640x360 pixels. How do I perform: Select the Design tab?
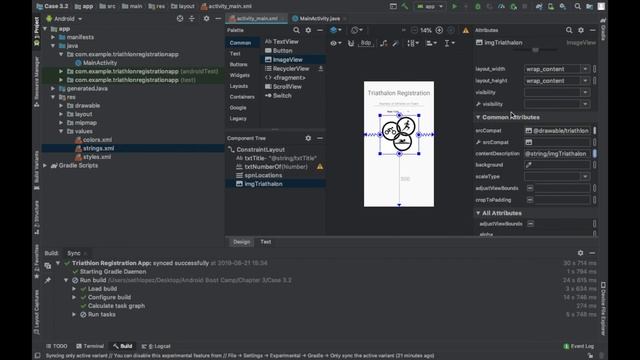[x=241, y=242]
